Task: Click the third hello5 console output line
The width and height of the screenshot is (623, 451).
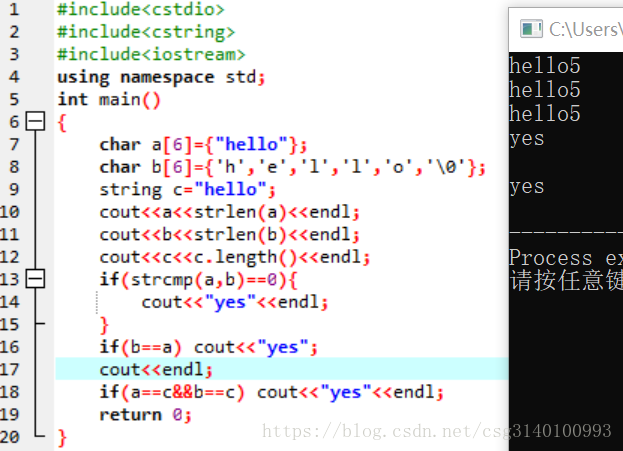Action: pos(545,114)
